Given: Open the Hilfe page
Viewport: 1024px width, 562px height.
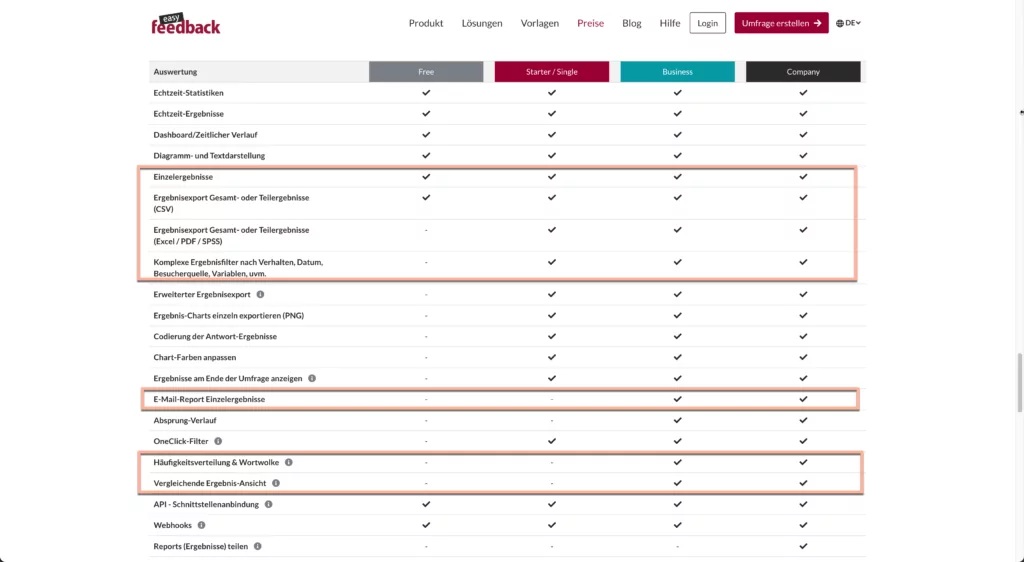Looking at the screenshot, I should click(669, 23).
